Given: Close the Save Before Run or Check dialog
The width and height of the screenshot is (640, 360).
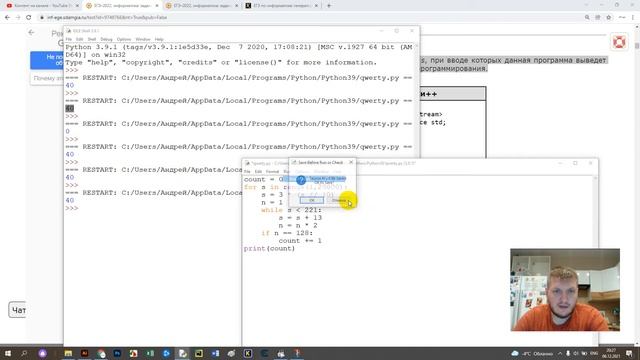Looking at the screenshot, I should click(x=351, y=162).
